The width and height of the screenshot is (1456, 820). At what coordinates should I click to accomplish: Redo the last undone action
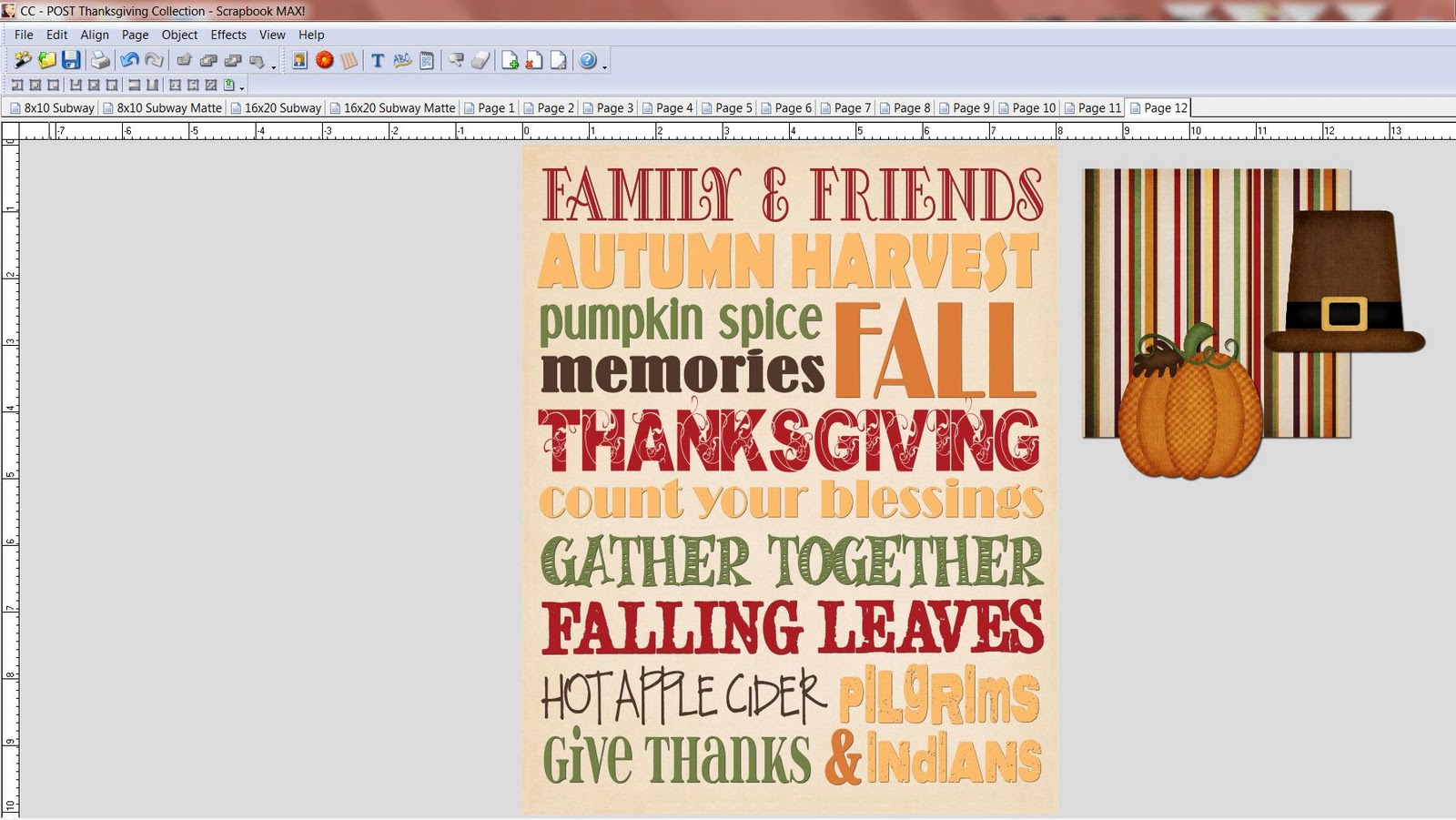coord(157,59)
